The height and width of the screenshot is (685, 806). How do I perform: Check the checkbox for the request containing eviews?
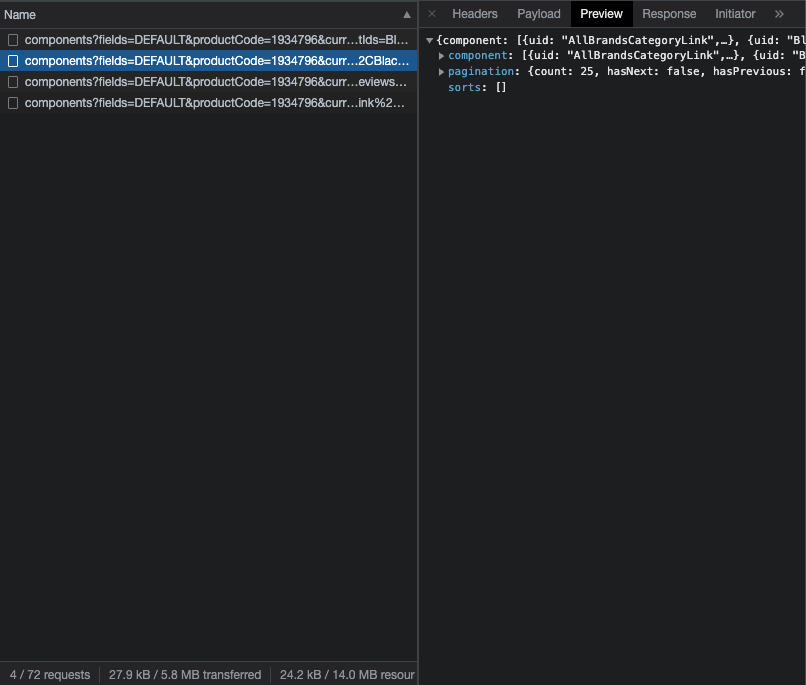13,81
